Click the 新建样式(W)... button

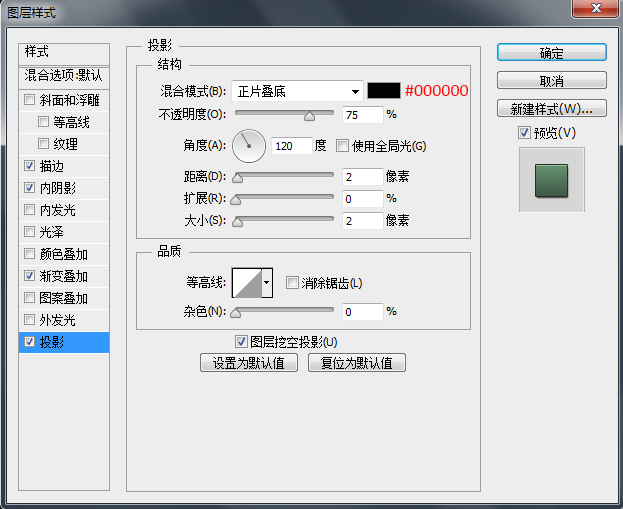click(x=552, y=108)
